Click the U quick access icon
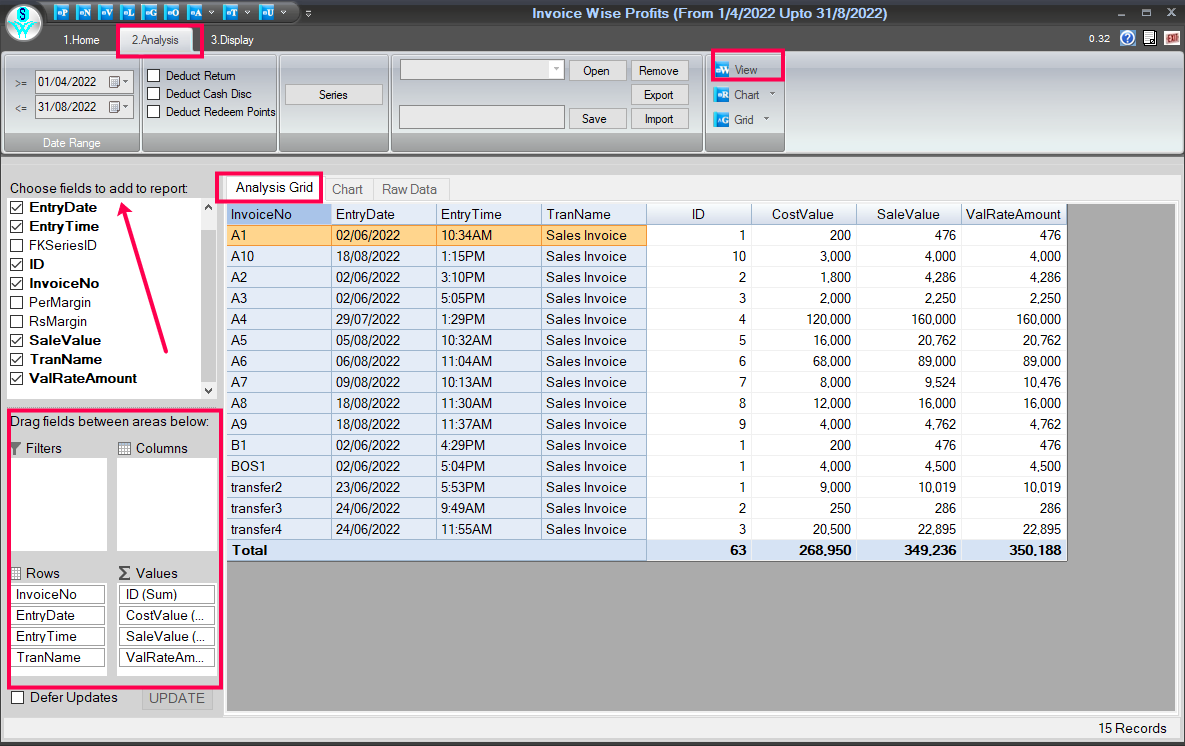The height and width of the screenshot is (746, 1185). 267,12
